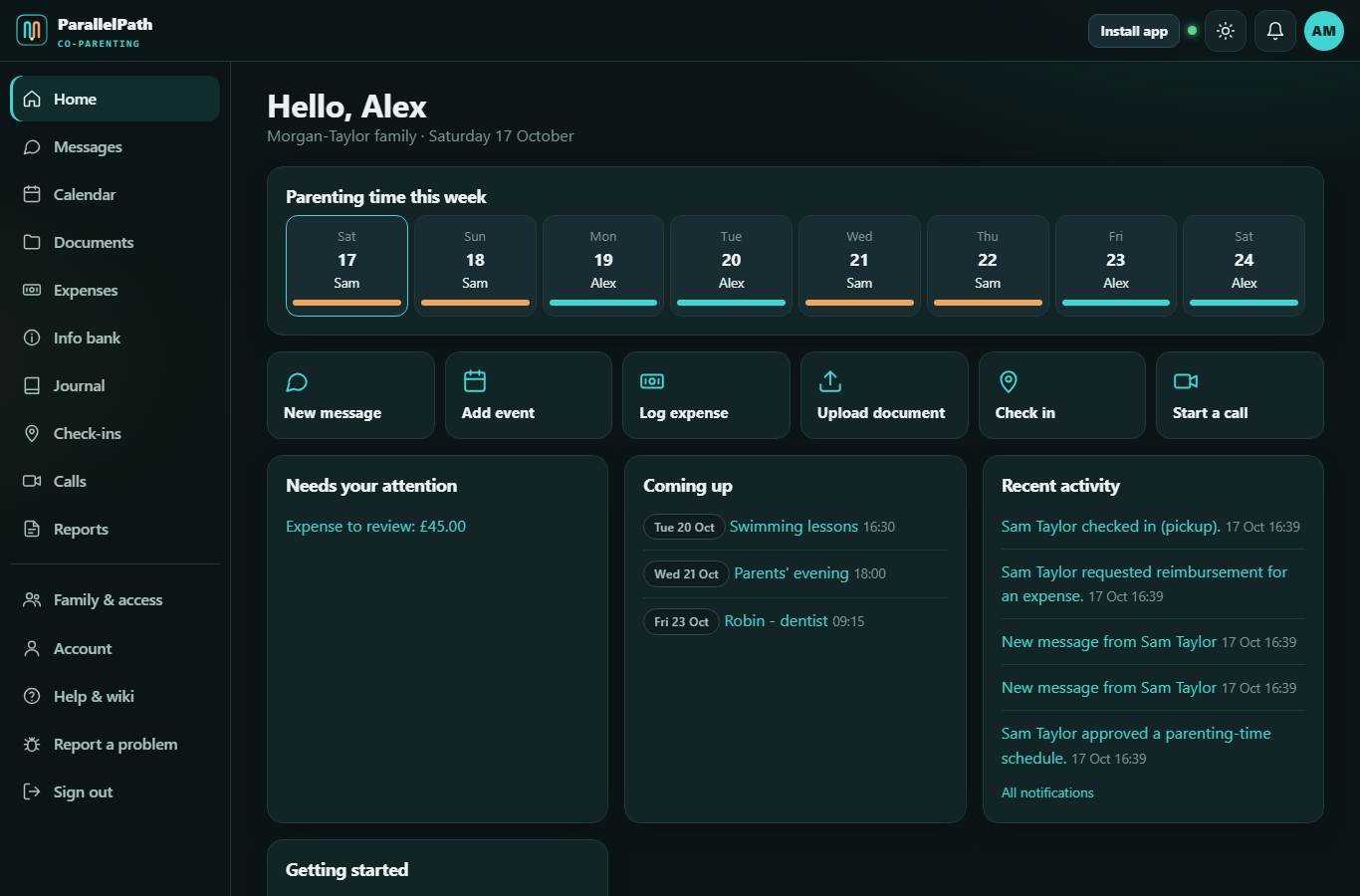Review the £45.00 expense link
The height and width of the screenshot is (896, 1360).
tap(375, 527)
